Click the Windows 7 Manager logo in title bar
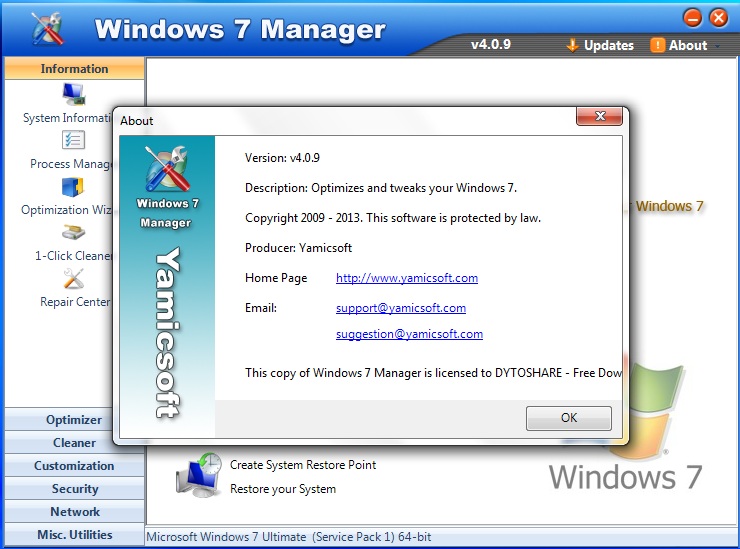This screenshot has width=740, height=549. (x=47, y=28)
